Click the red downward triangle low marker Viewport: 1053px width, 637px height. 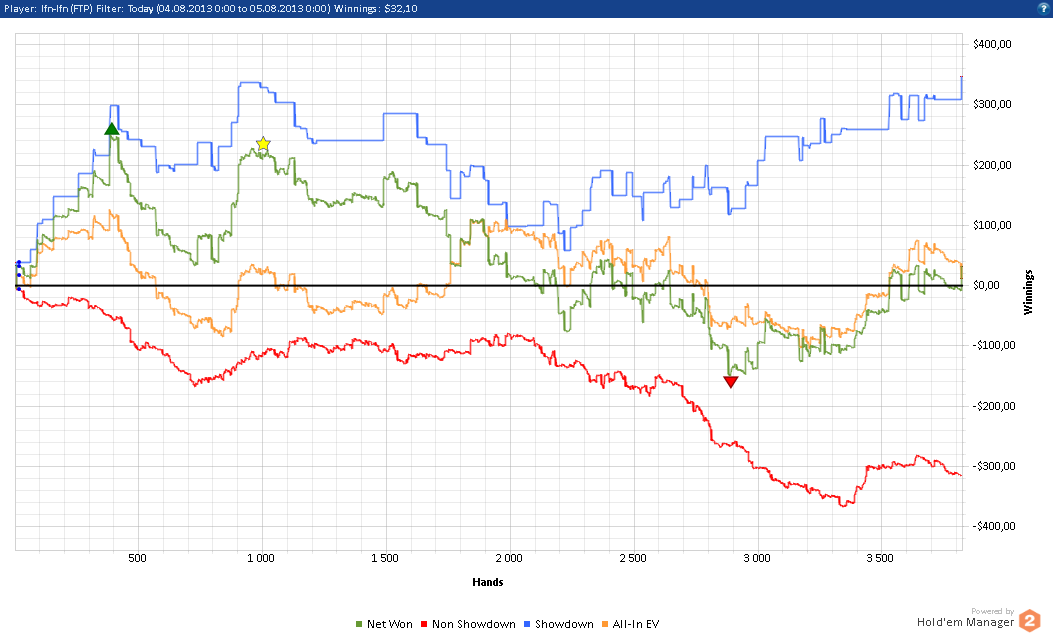point(731,382)
